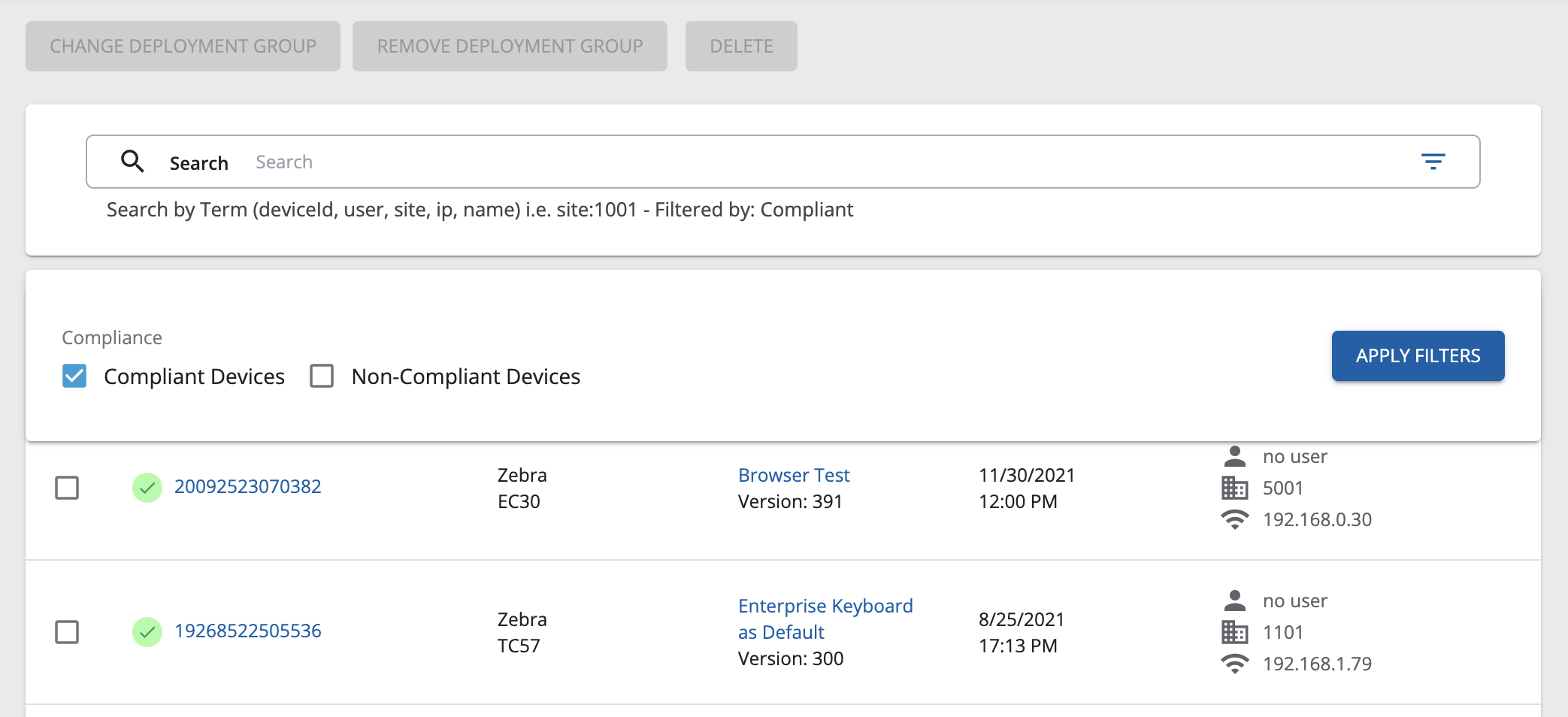Click the Non-Compliant Devices label

[x=466, y=376]
